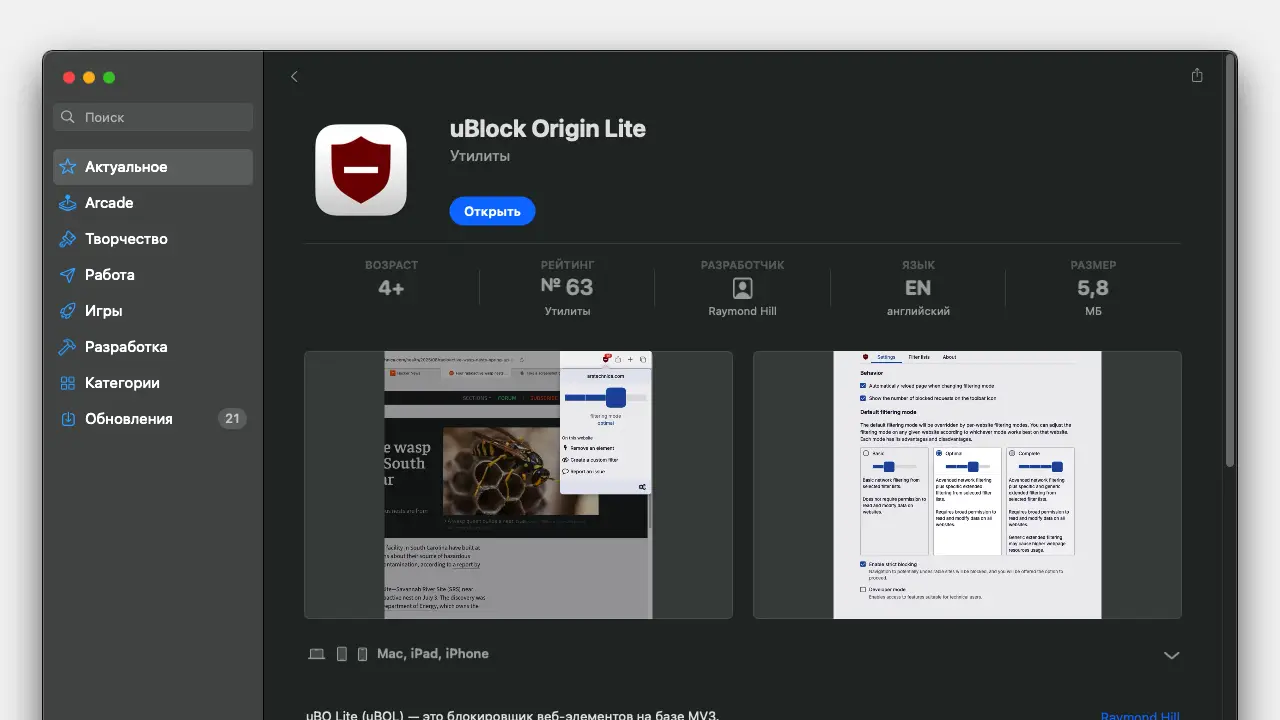
Task: Click the Работа paper plane icon
Action: (x=68, y=275)
